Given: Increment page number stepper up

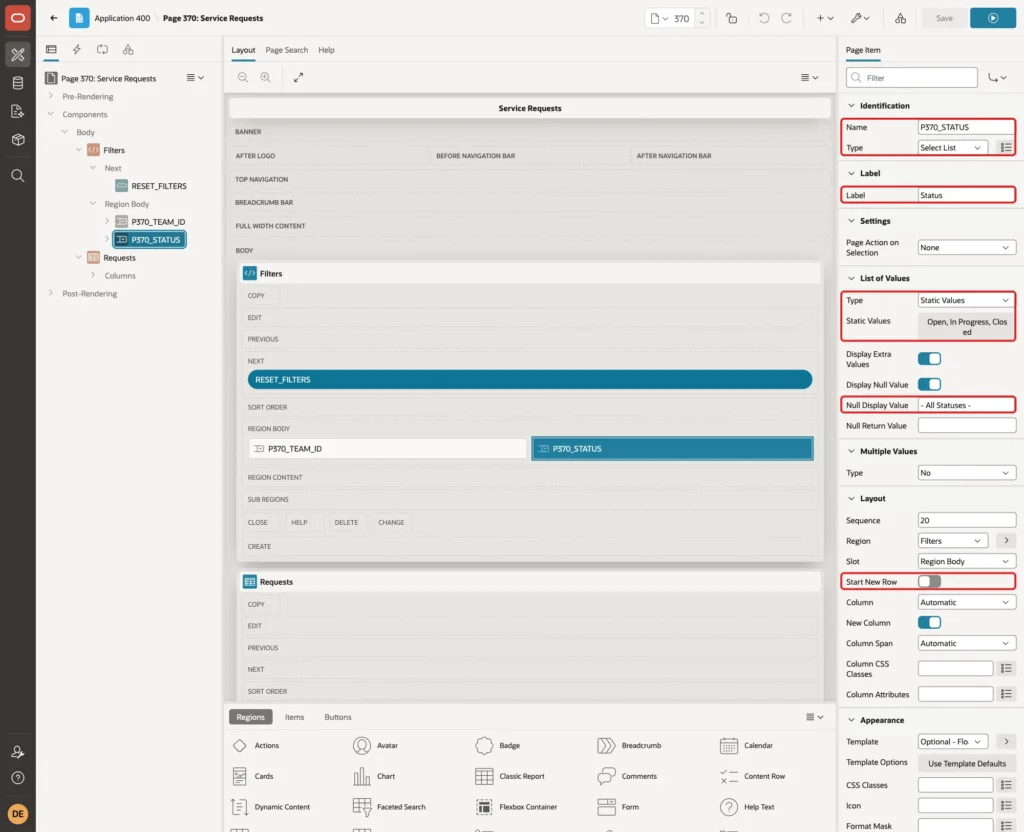Looking at the screenshot, I should (702, 14).
